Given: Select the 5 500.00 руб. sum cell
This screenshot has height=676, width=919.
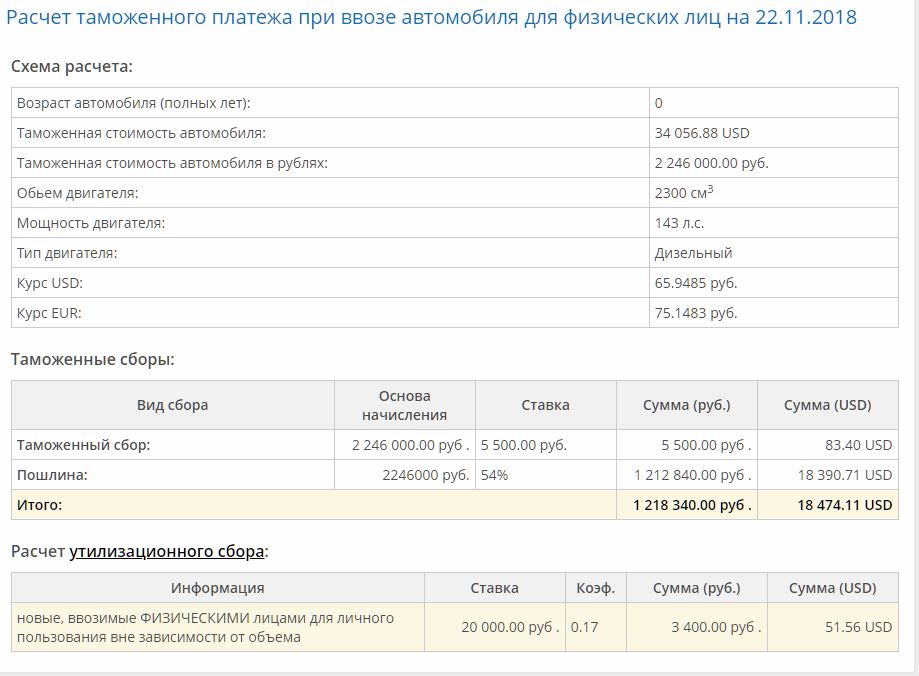Looking at the screenshot, I should tap(706, 445).
